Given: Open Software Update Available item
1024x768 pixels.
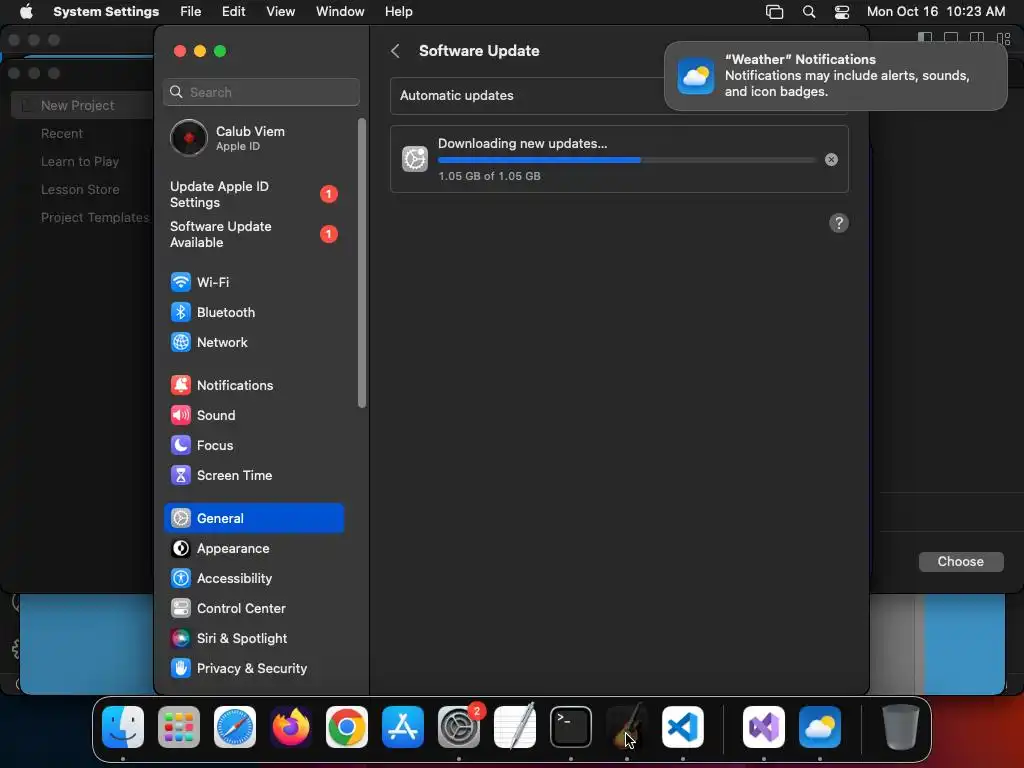Looking at the screenshot, I should (x=253, y=234).
